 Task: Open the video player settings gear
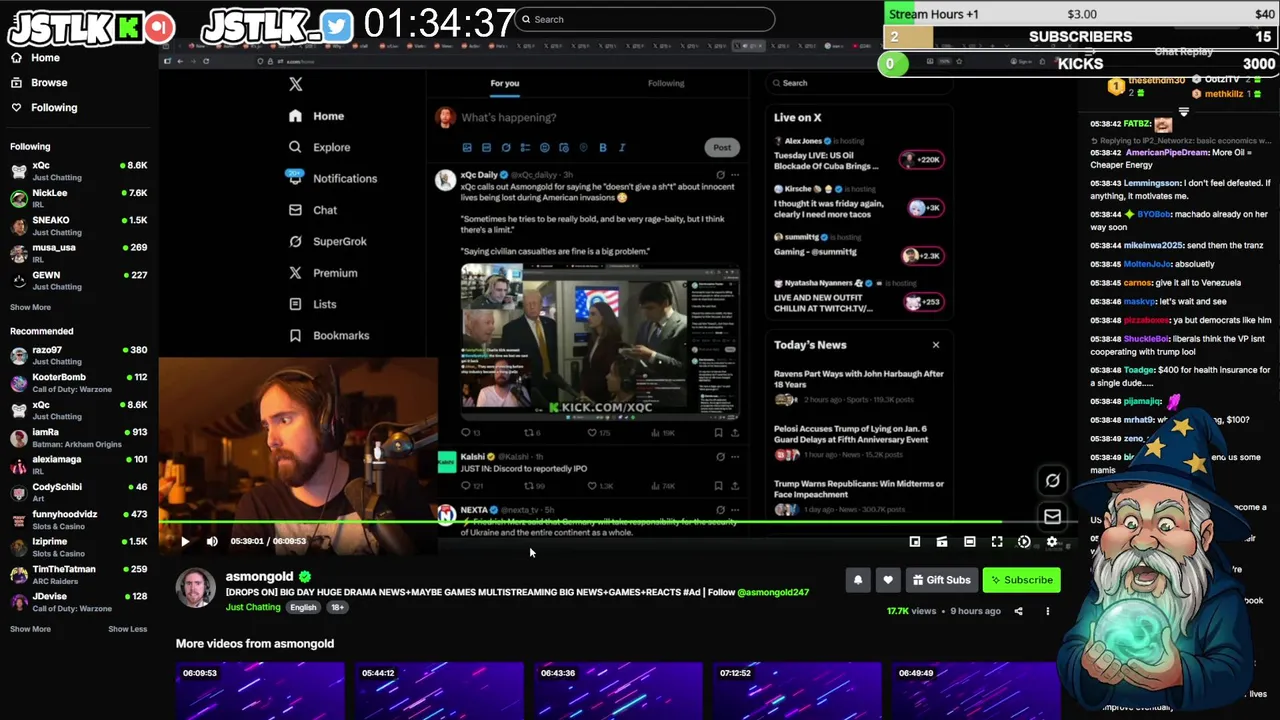(x=1051, y=542)
